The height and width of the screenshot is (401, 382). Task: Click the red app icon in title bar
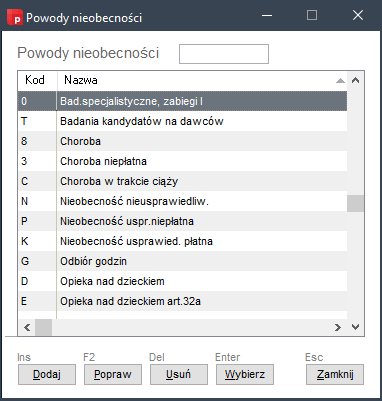tap(15, 17)
